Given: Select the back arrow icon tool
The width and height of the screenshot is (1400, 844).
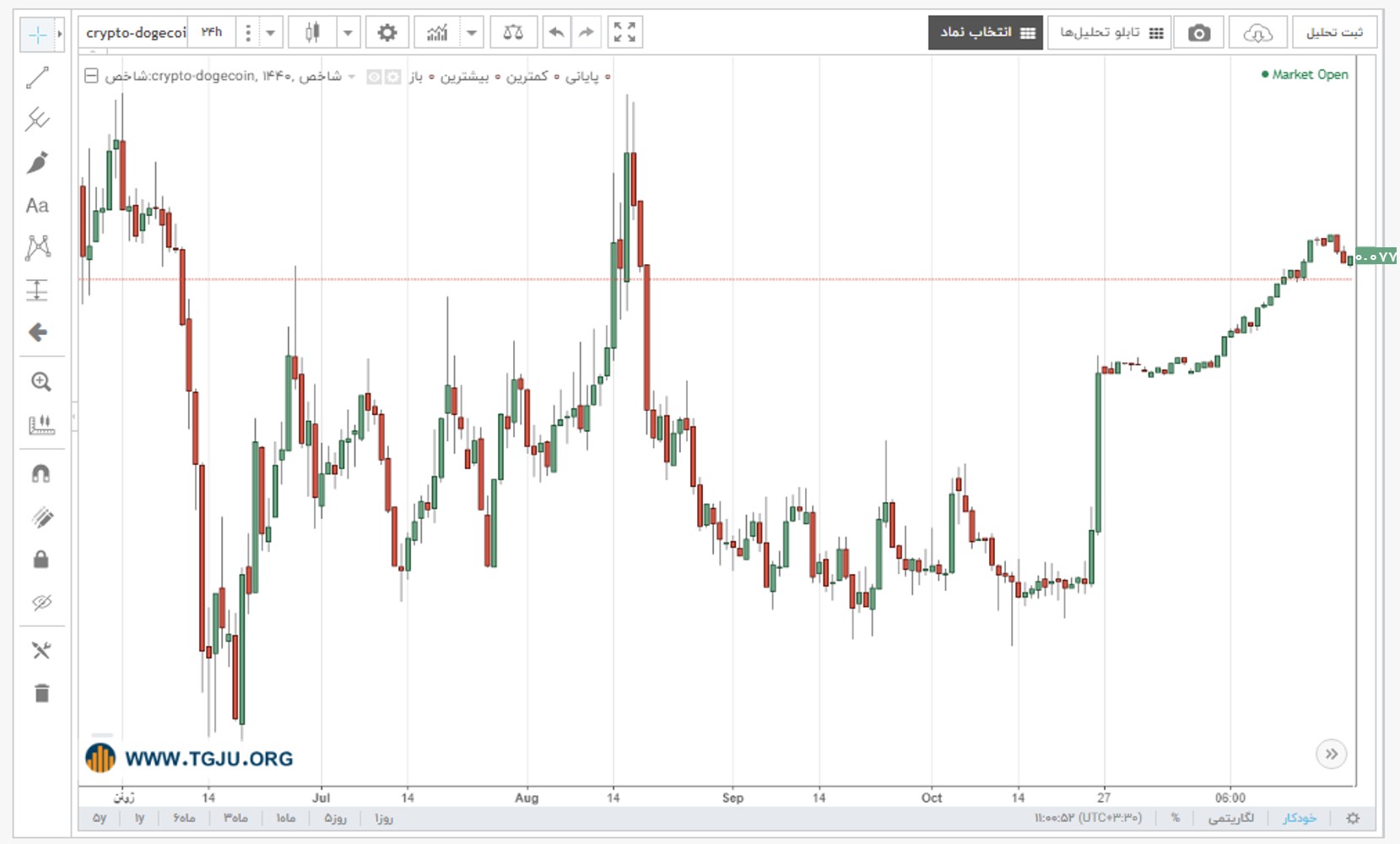Looking at the screenshot, I should pyautogui.click(x=37, y=333).
